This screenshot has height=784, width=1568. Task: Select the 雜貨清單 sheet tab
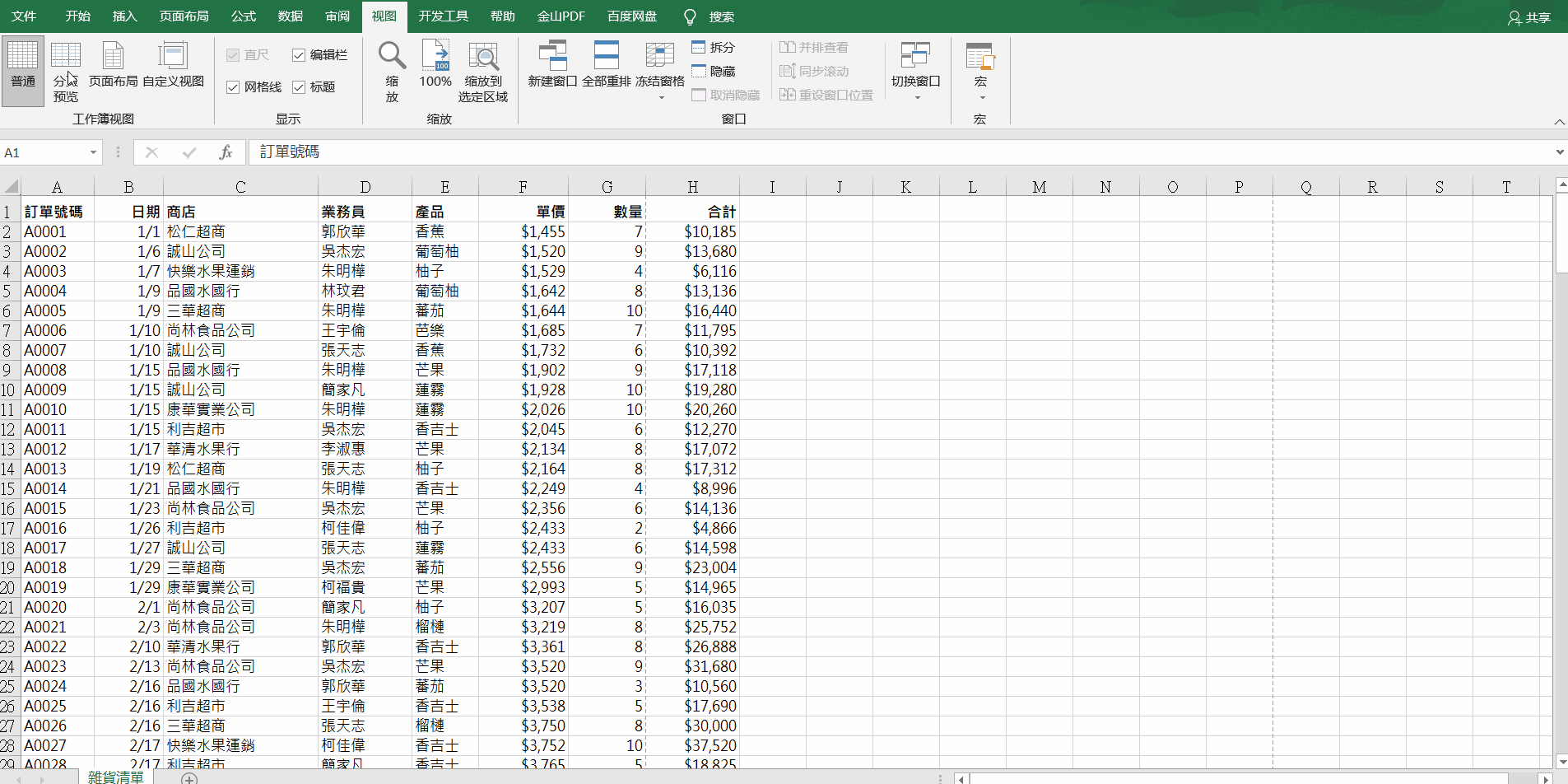[x=116, y=777]
